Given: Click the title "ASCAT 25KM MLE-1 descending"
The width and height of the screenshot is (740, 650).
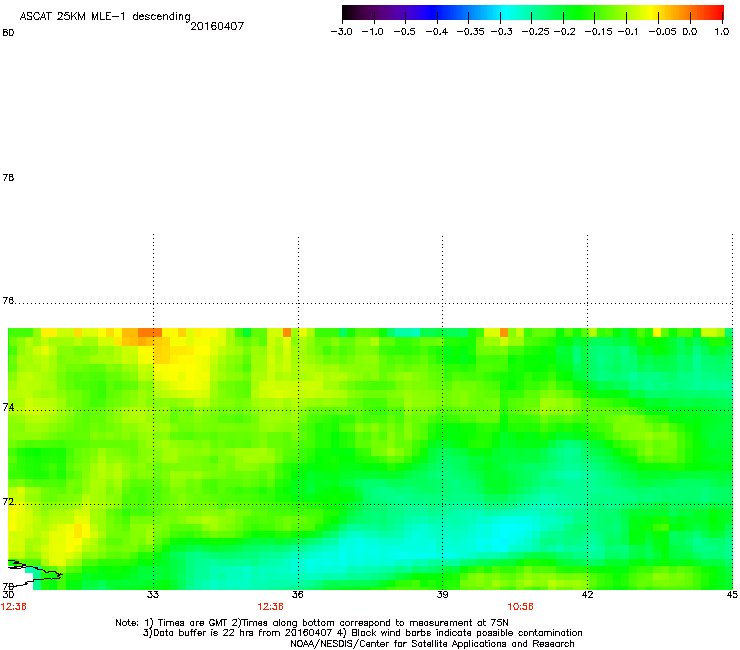Looking at the screenshot, I should pos(105,16).
